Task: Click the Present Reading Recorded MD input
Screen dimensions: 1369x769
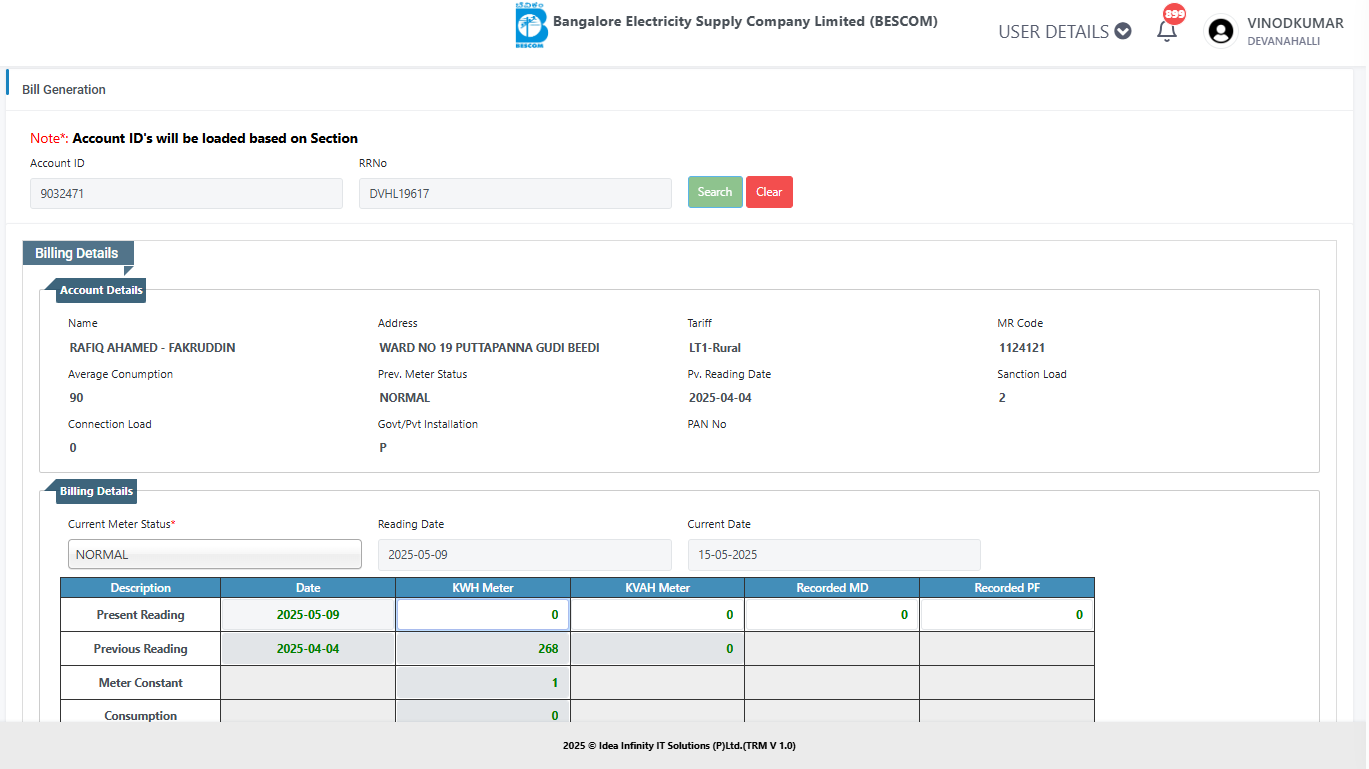Action: 832,615
